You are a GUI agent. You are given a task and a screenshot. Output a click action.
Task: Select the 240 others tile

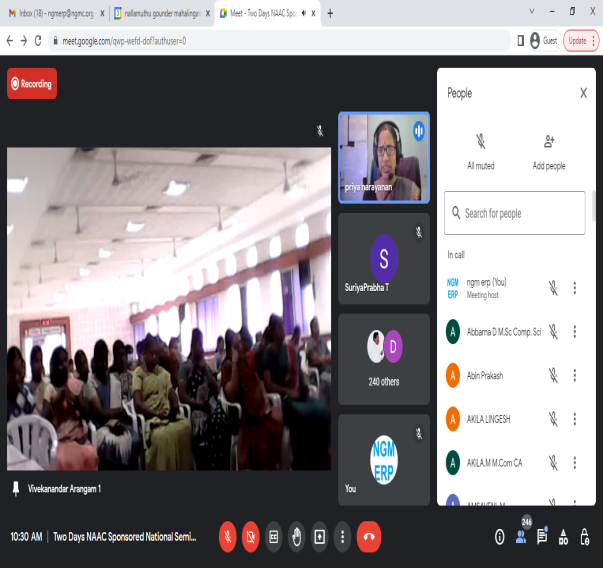(x=384, y=358)
